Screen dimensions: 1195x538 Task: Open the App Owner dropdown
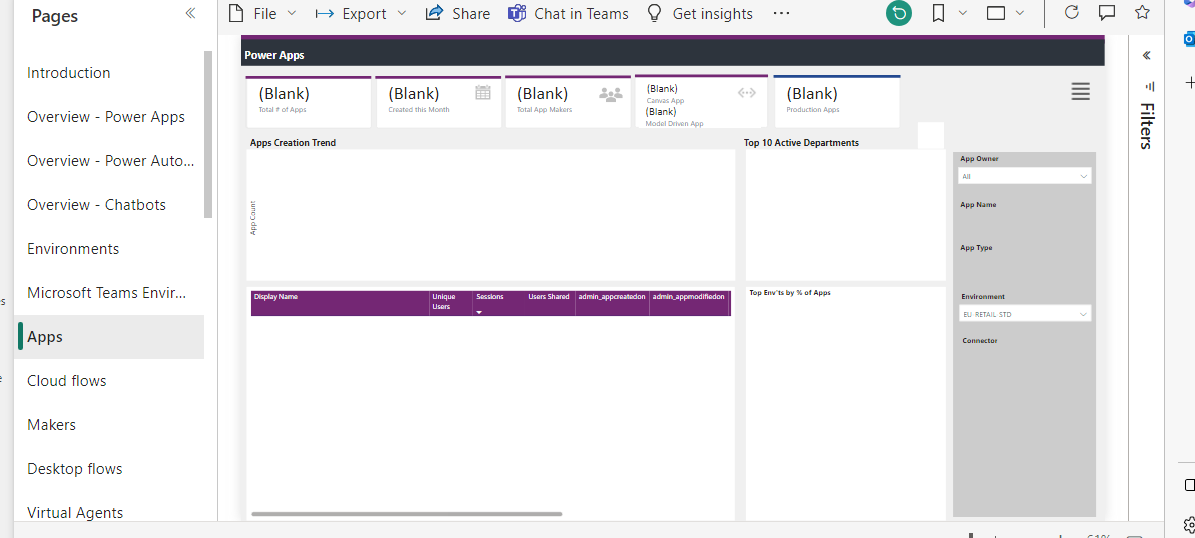click(1024, 176)
